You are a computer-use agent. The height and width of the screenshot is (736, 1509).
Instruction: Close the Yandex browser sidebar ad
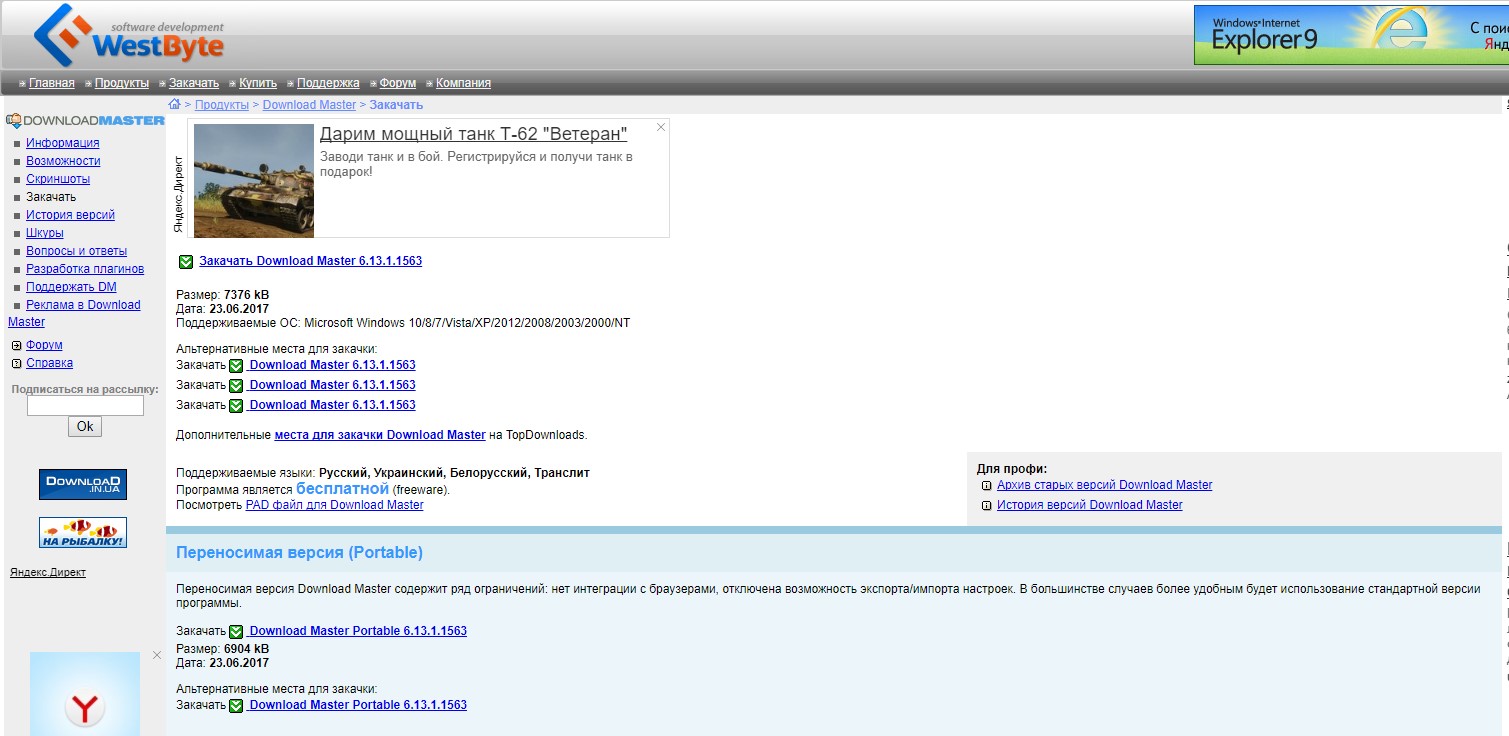pyautogui.click(x=157, y=655)
